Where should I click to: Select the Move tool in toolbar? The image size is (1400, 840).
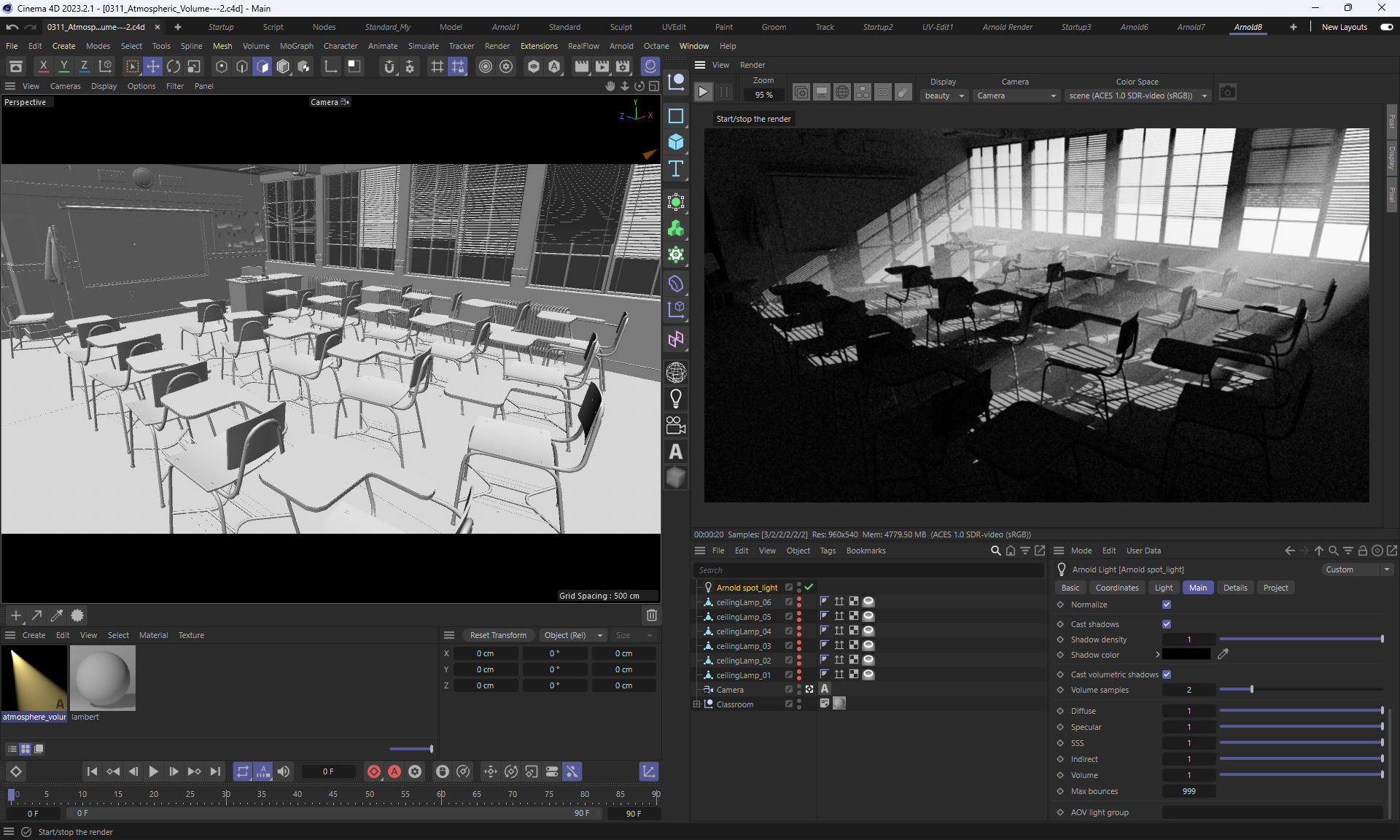point(153,66)
